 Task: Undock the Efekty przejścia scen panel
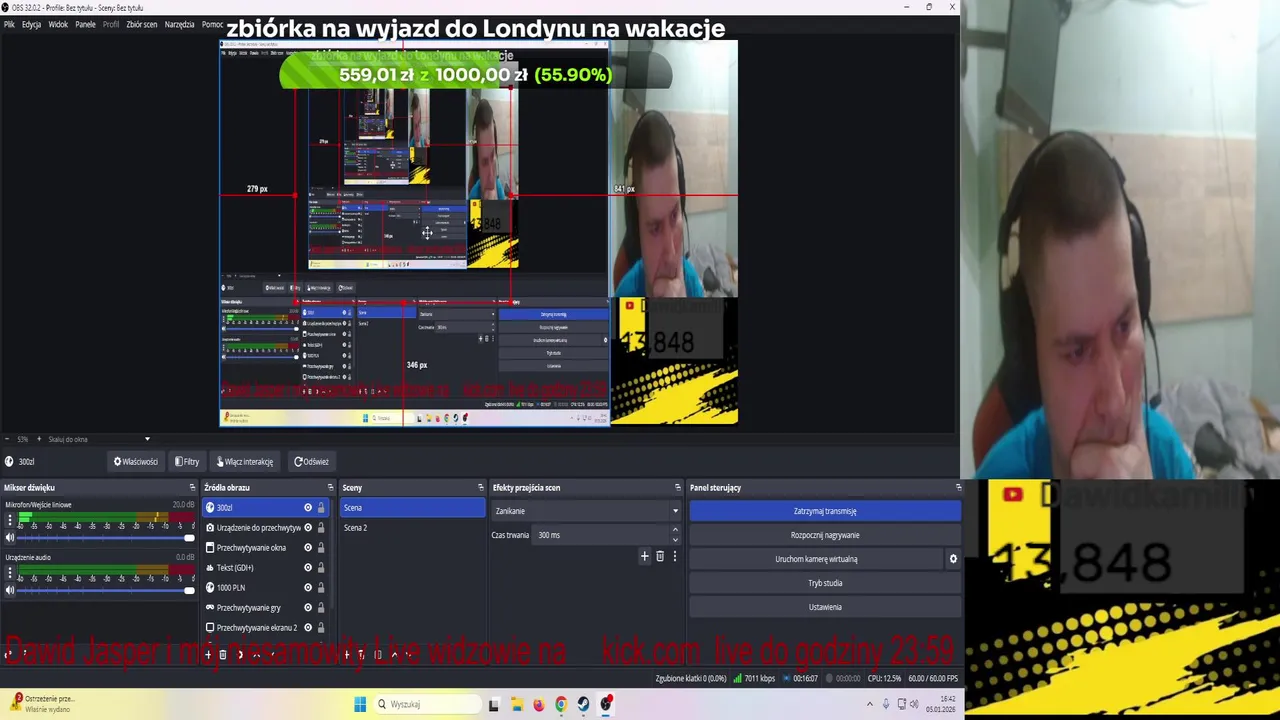point(678,488)
